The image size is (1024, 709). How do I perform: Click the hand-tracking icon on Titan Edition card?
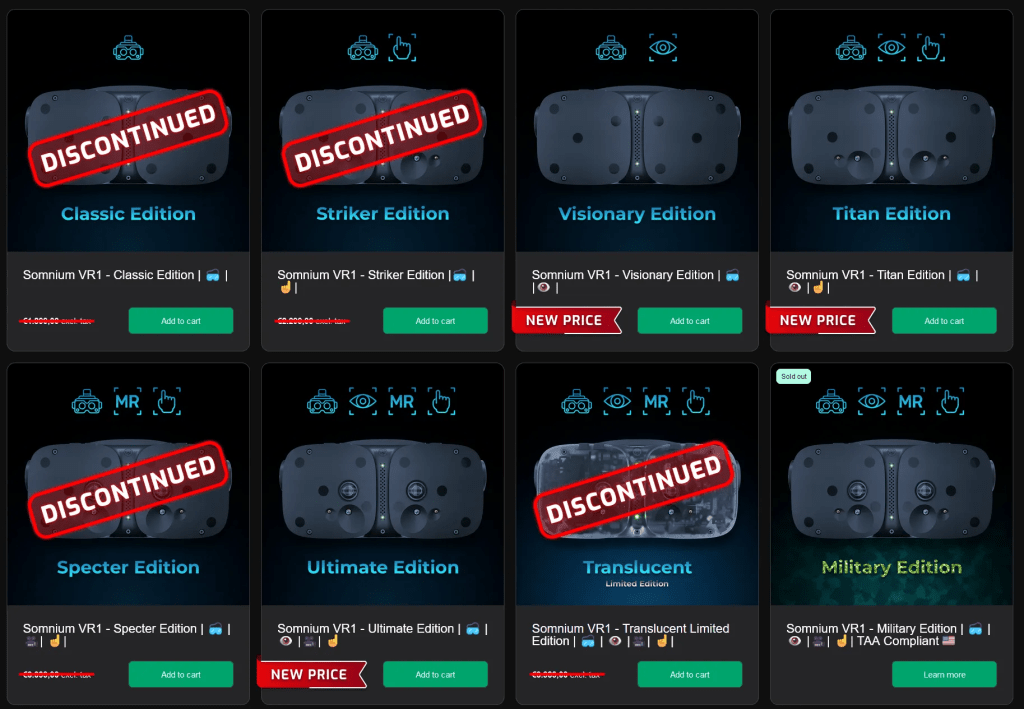(931, 48)
